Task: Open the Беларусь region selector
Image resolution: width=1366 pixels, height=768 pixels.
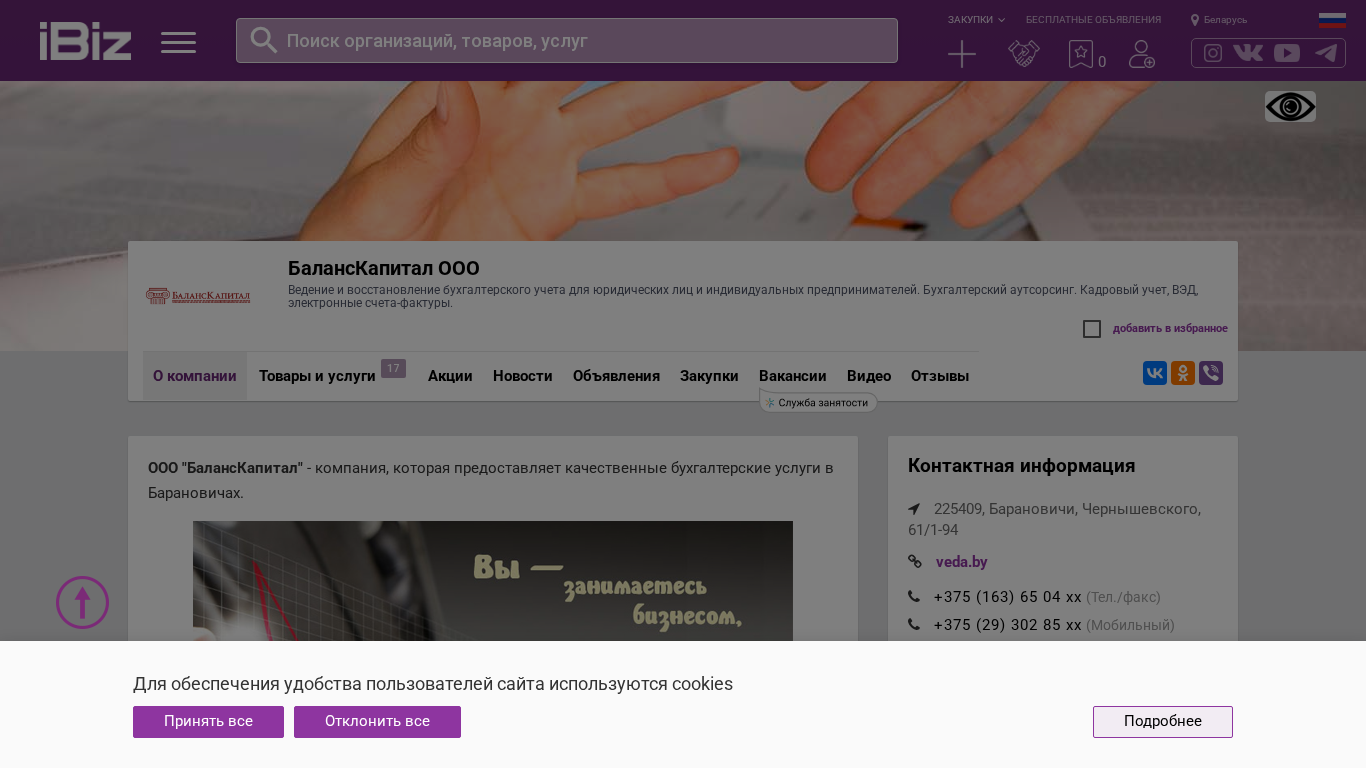Action: 1225,20
